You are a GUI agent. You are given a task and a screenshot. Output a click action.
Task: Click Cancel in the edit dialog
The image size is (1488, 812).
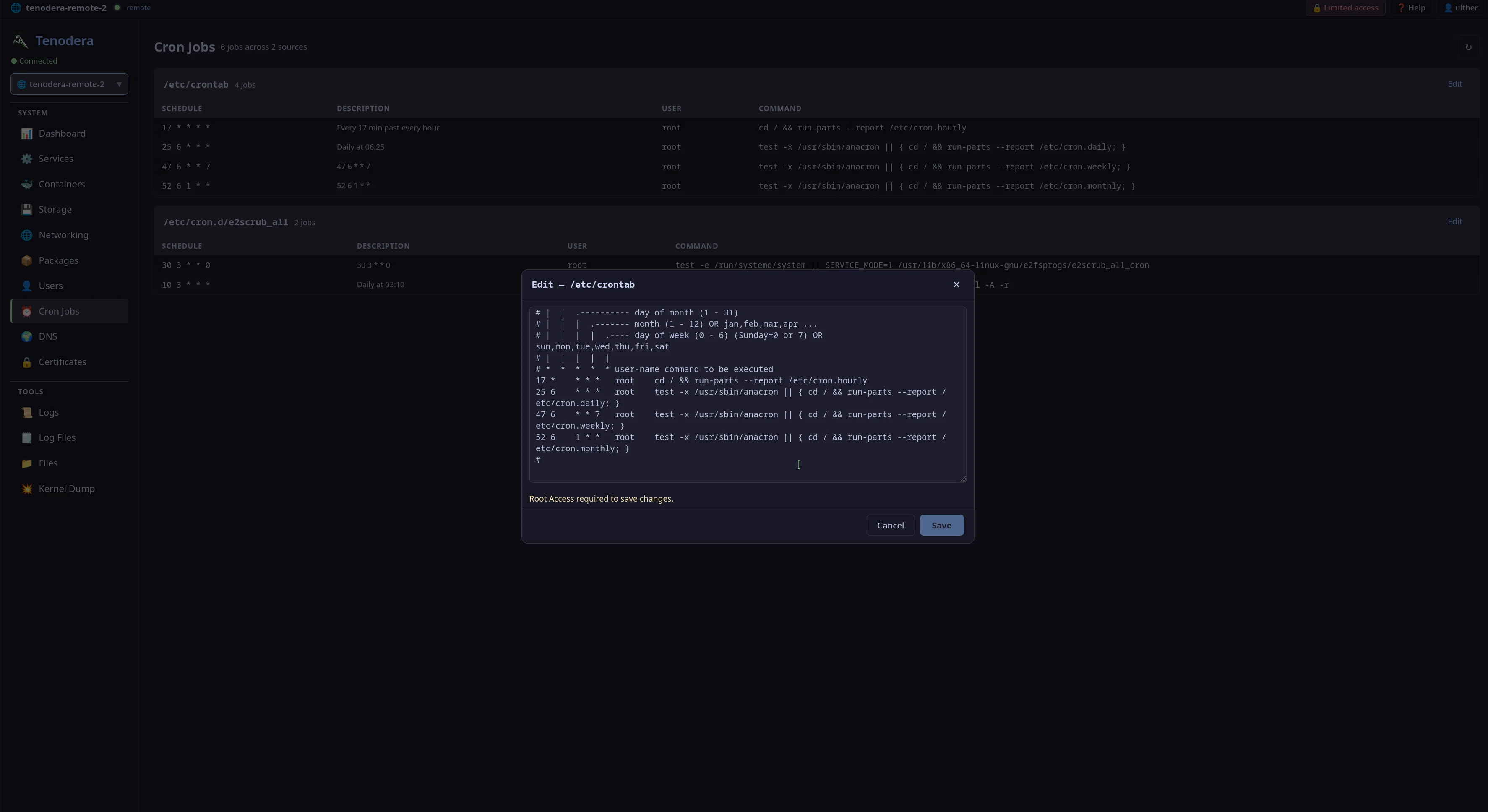click(x=890, y=525)
